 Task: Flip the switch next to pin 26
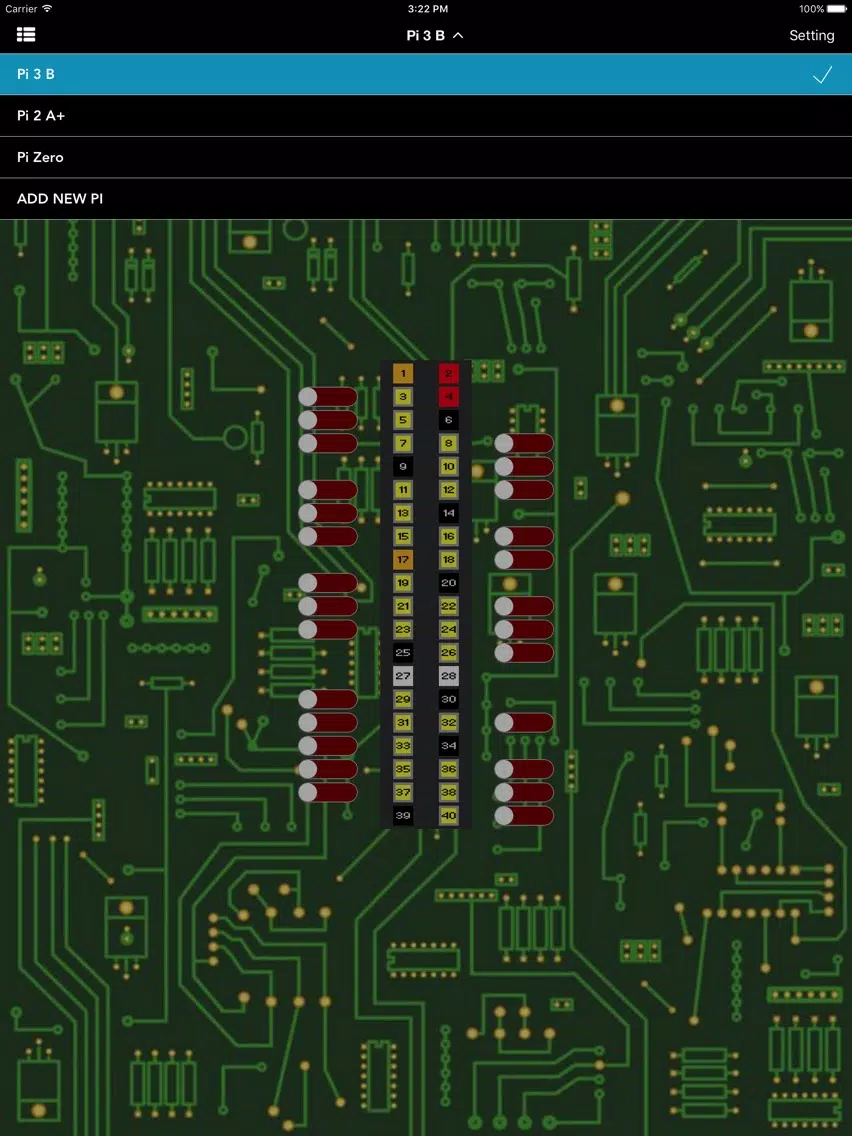[524, 652]
